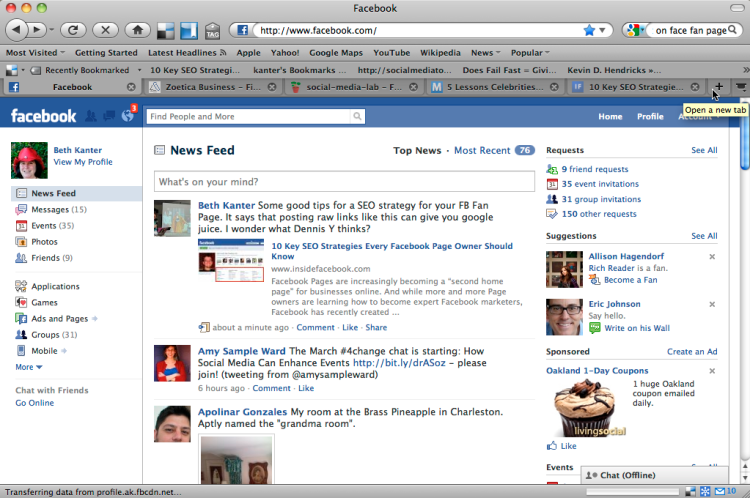750x498 pixels.
Task: Switch to 10 Key SEO Strategie tab
Action: [x=636, y=87]
